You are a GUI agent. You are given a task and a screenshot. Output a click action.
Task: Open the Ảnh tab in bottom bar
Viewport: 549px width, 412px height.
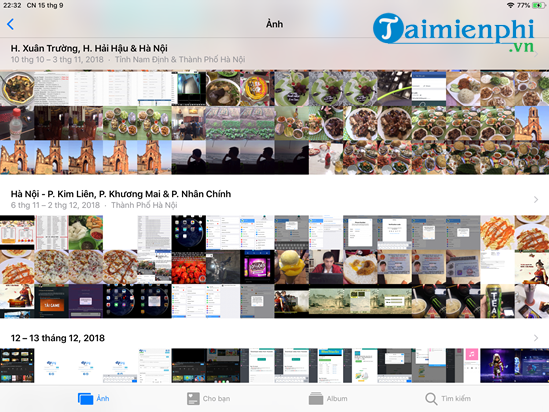93,398
